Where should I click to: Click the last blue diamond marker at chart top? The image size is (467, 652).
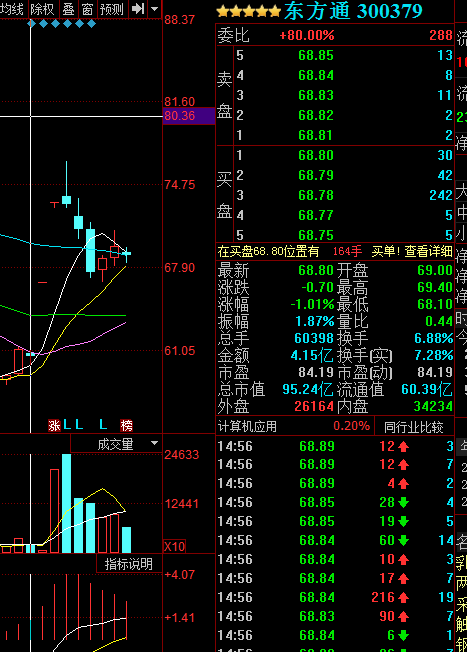(91, 24)
